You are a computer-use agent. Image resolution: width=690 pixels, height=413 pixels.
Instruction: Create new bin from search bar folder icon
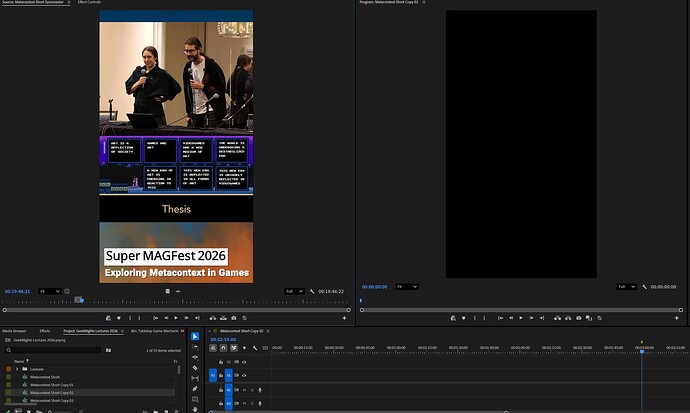pyautogui.click(x=108, y=350)
